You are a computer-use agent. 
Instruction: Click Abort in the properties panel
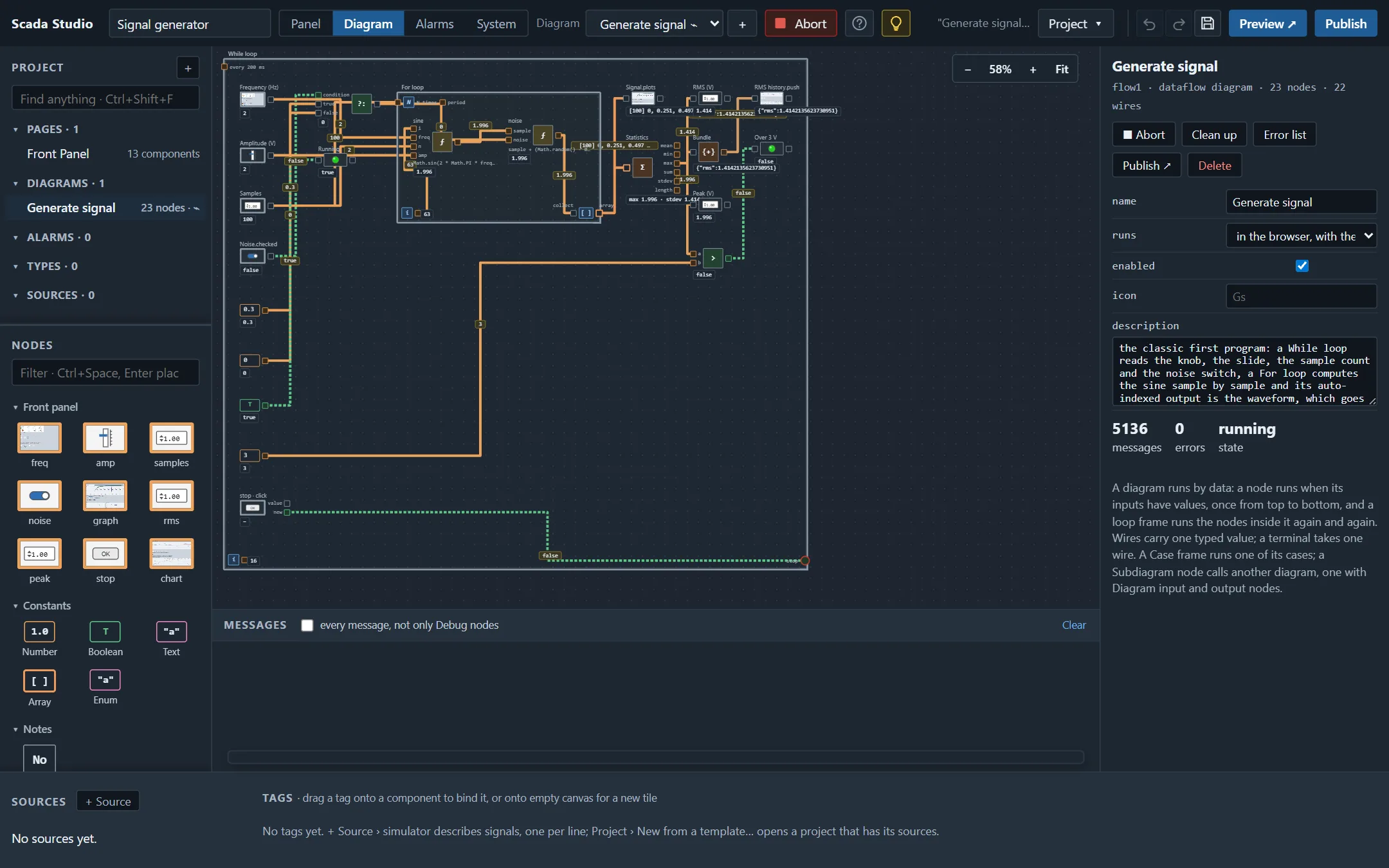point(1143,134)
